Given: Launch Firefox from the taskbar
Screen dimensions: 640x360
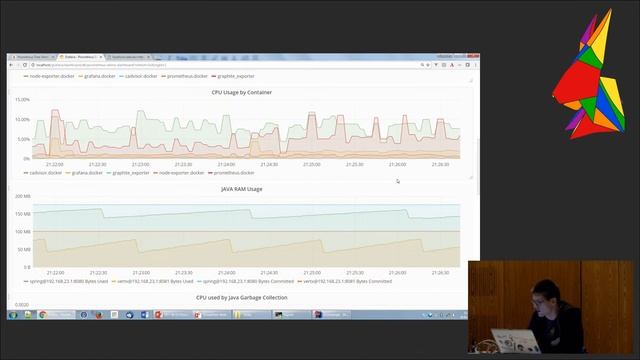Looking at the screenshot, I should pos(98,315).
